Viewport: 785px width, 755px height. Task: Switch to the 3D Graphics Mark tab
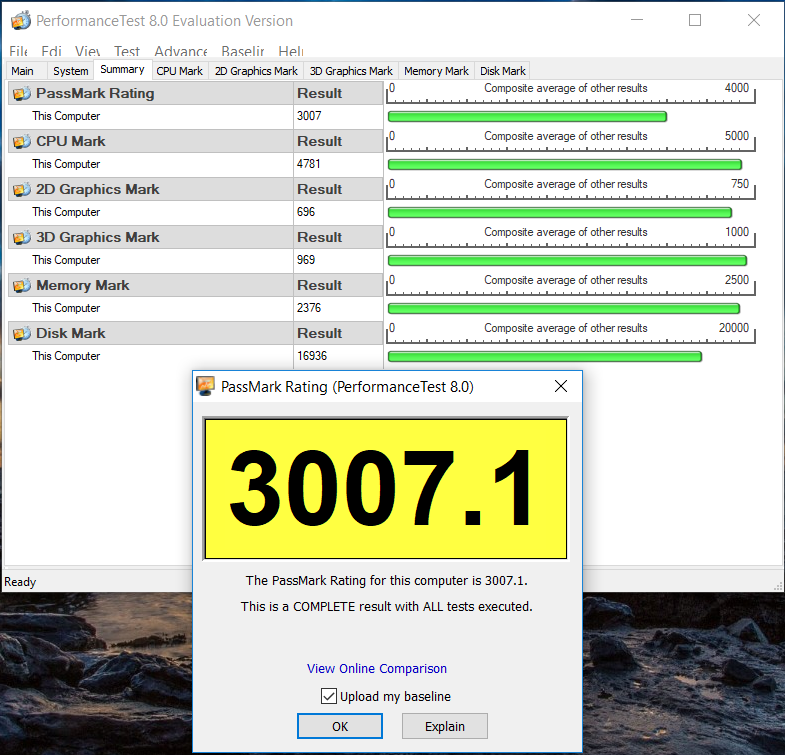click(351, 71)
